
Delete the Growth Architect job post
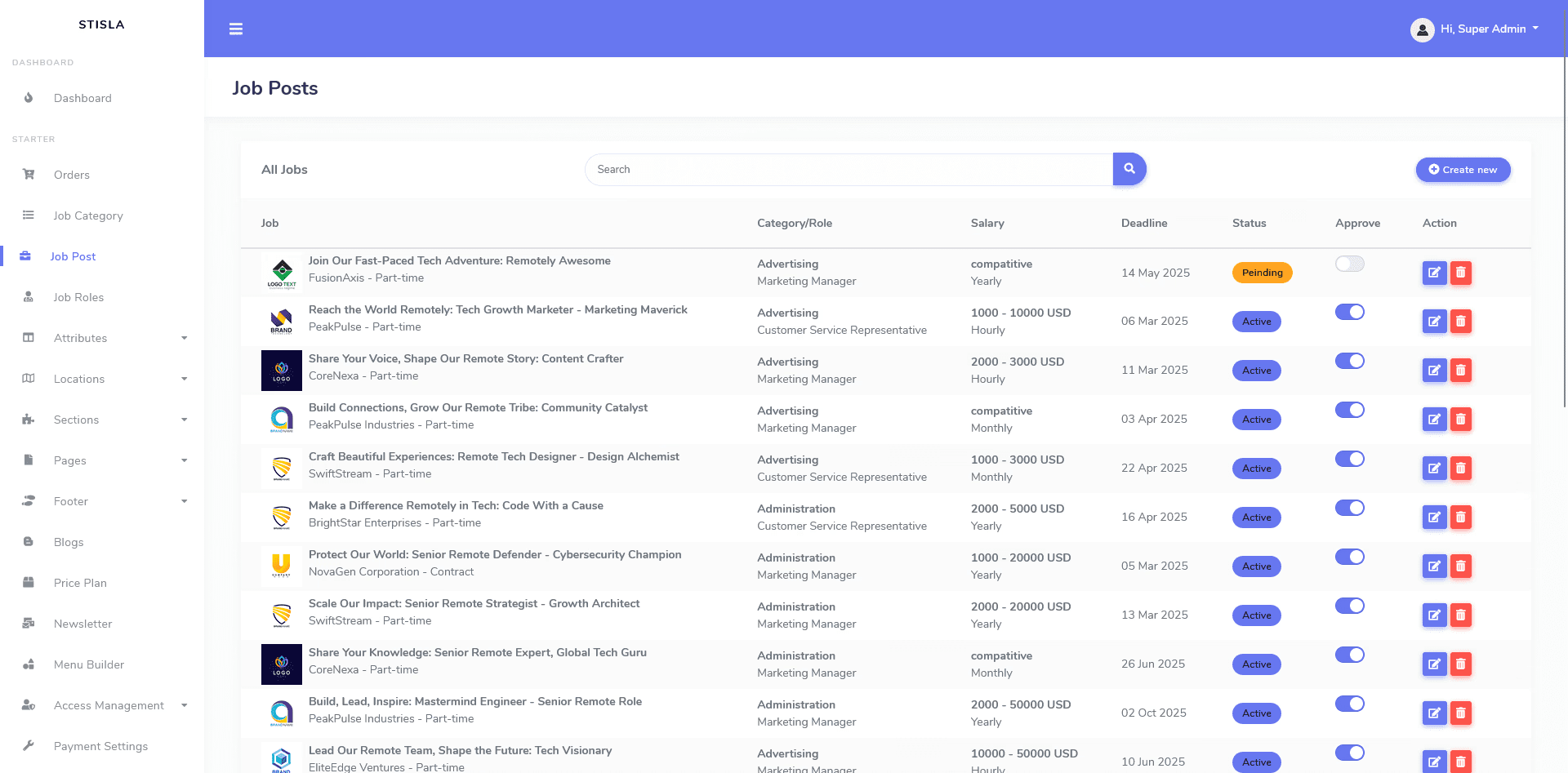click(1461, 615)
